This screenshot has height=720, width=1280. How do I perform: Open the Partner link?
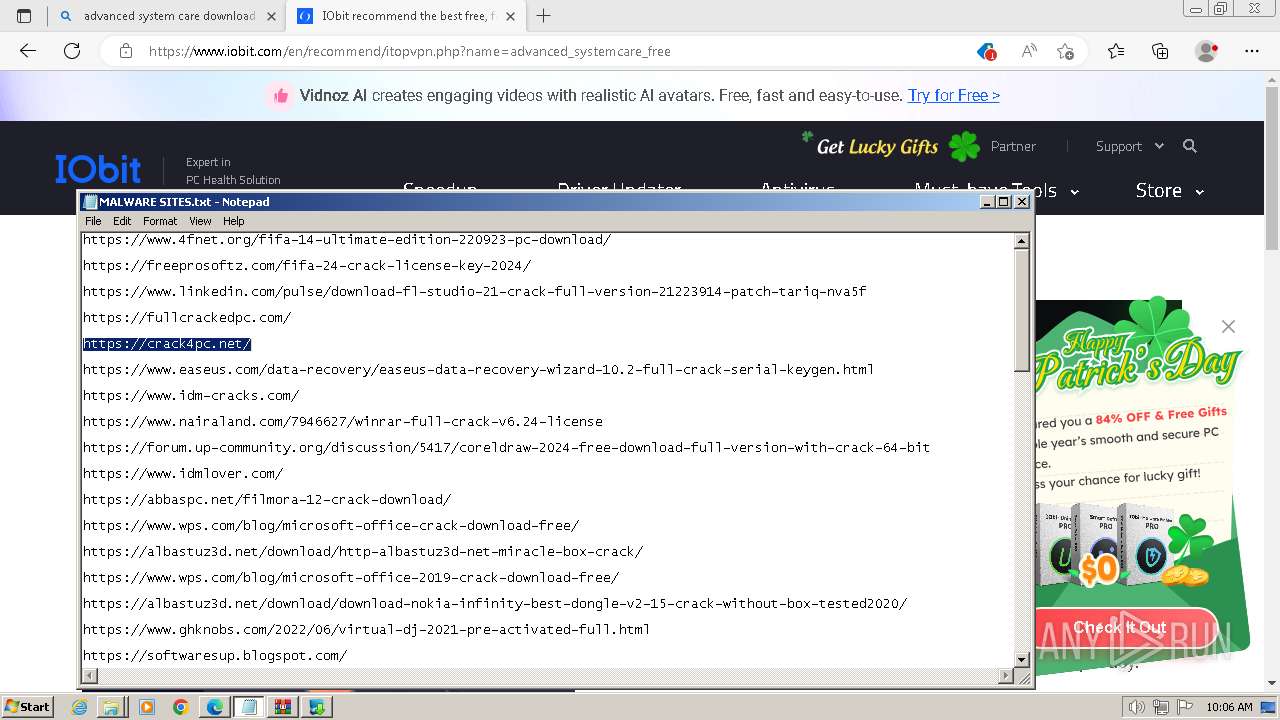(1013, 146)
